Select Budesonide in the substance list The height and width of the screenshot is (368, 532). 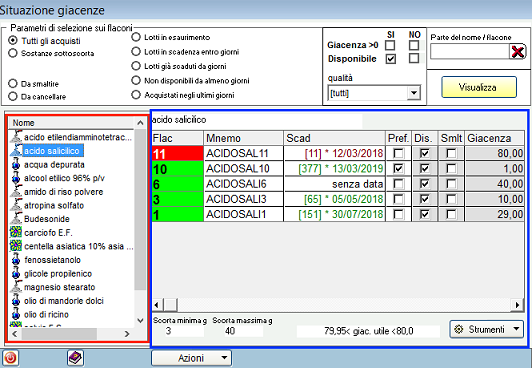click(x=47, y=219)
